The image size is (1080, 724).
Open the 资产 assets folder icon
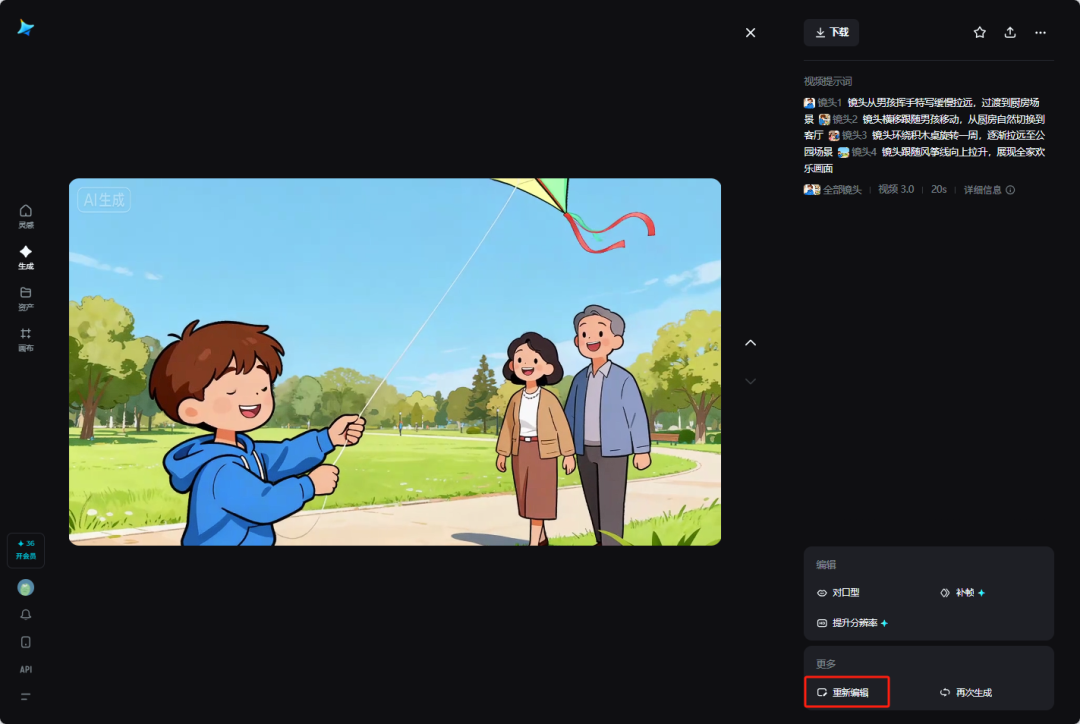coord(26,298)
